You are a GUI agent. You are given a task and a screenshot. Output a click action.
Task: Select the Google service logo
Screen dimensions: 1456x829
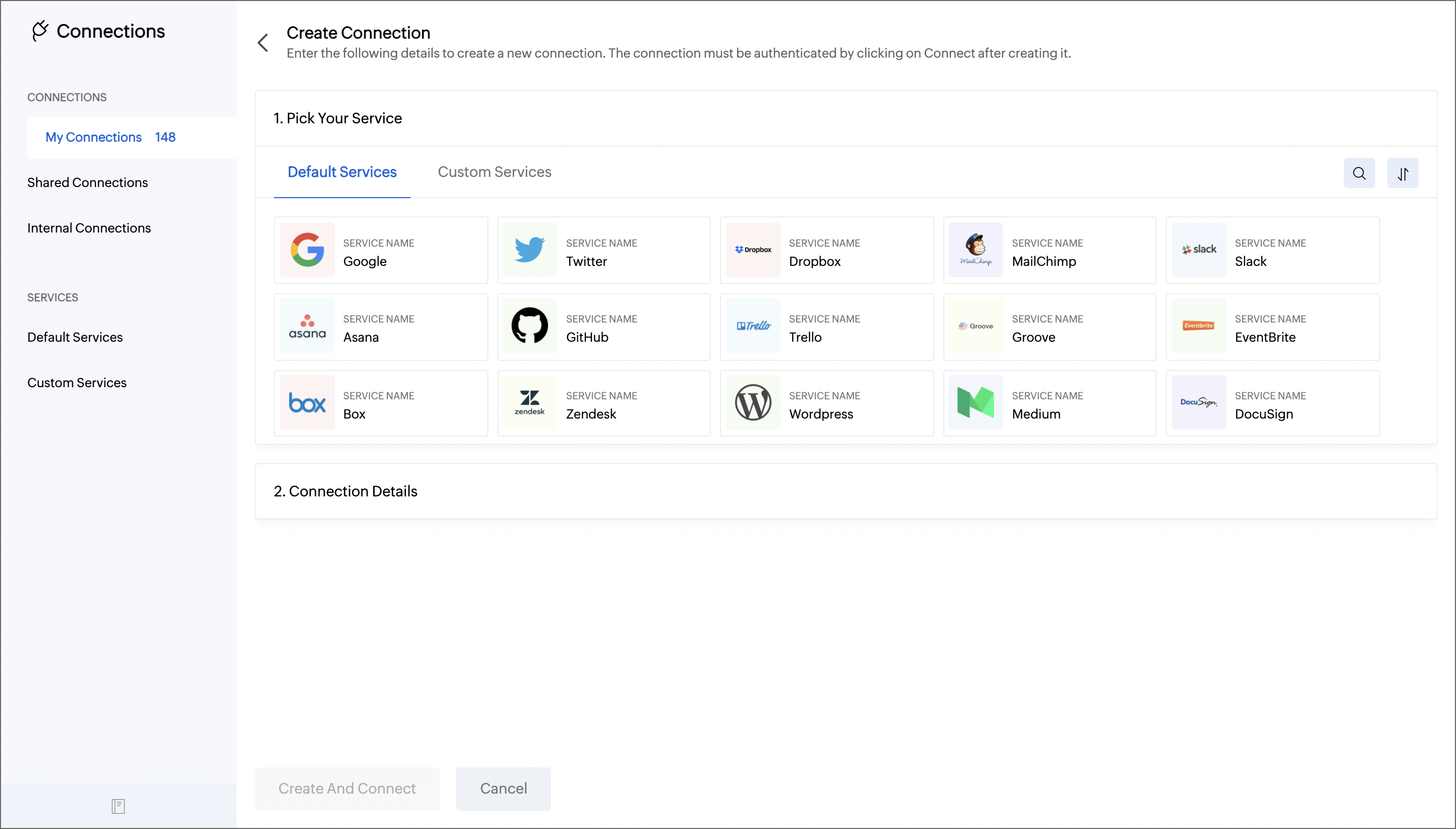[307, 250]
